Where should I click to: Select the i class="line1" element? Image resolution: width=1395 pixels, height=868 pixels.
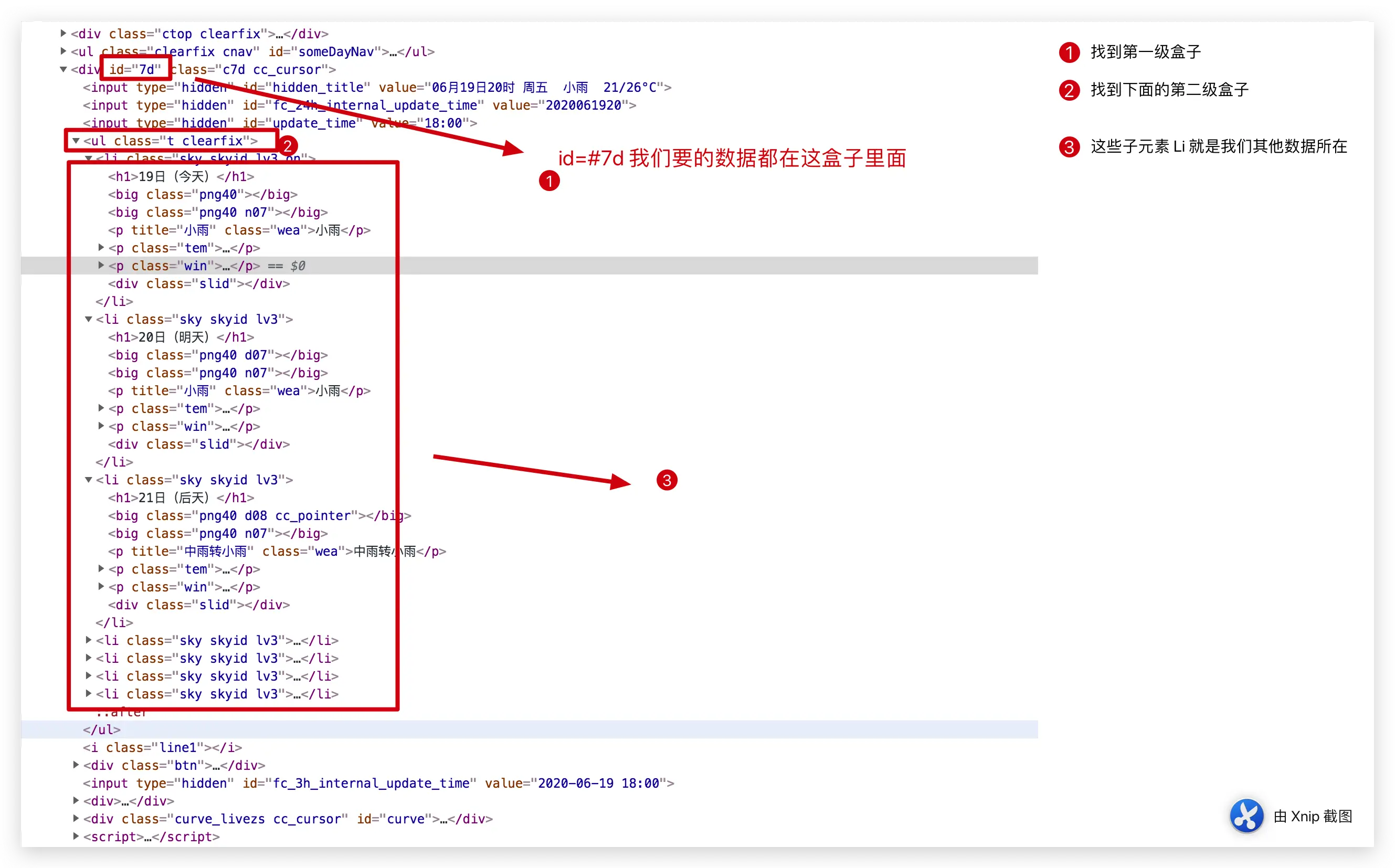point(163,747)
